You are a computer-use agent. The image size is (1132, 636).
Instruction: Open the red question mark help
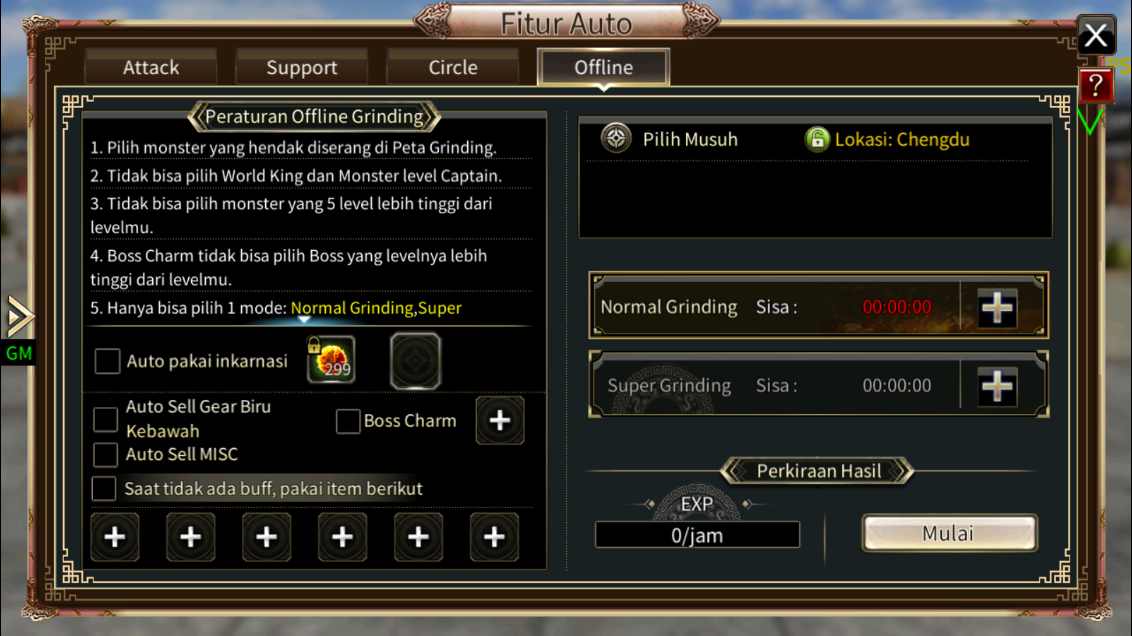point(1095,86)
